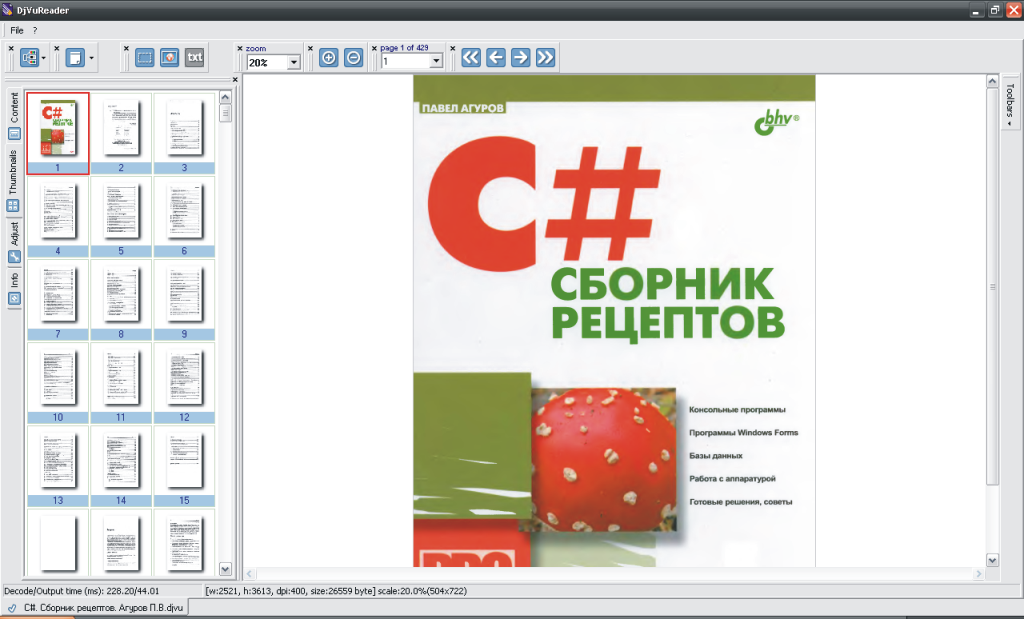Image resolution: width=1024 pixels, height=619 pixels.
Task: Select the page 3 thumbnail
Action: pos(184,133)
